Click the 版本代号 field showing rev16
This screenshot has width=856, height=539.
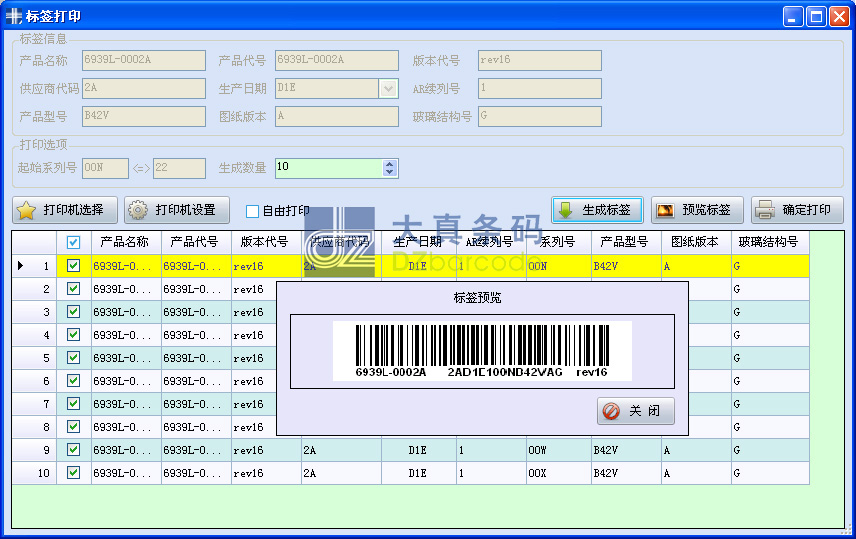pos(540,60)
